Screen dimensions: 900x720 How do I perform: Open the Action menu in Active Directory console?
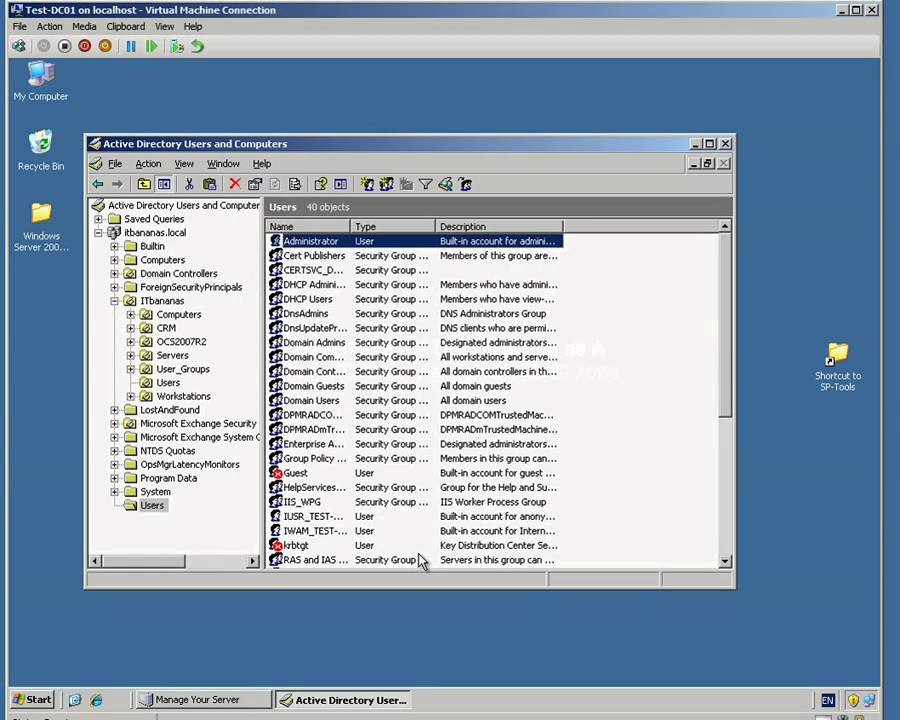pos(148,164)
